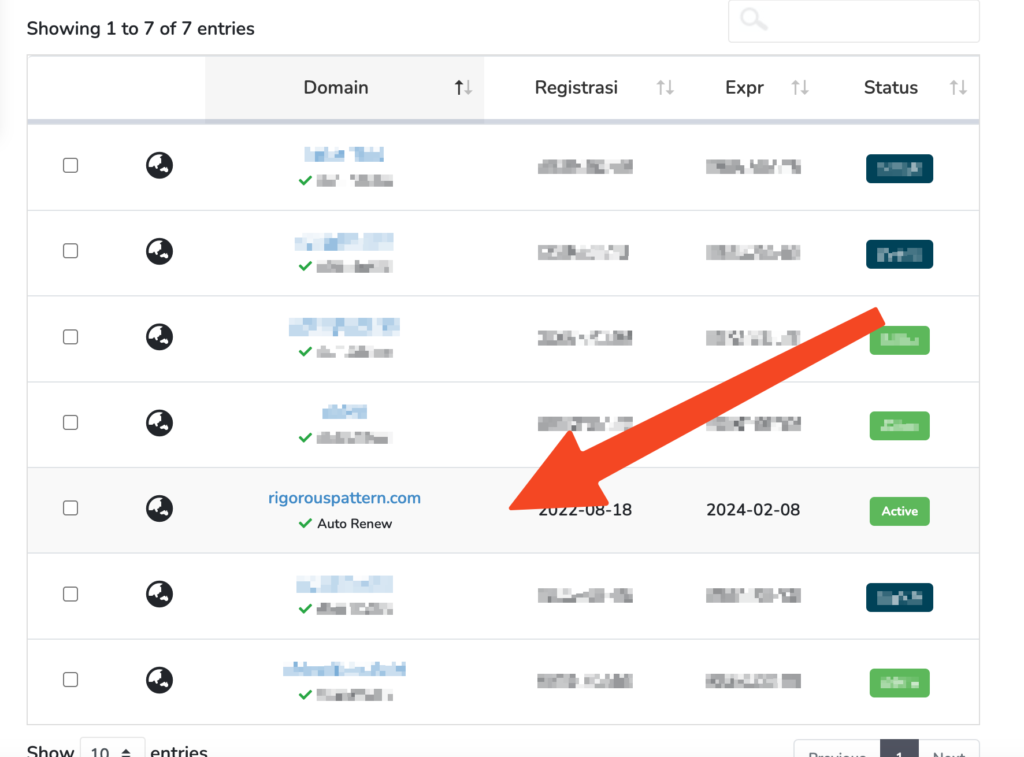Toggle the Registrasi column sort arrows
Image resolution: width=1024 pixels, height=757 pixels.
point(665,87)
